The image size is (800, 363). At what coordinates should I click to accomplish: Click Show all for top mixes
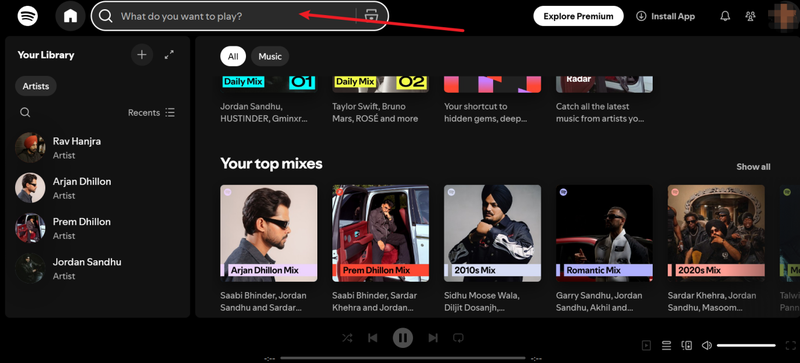click(753, 167)
